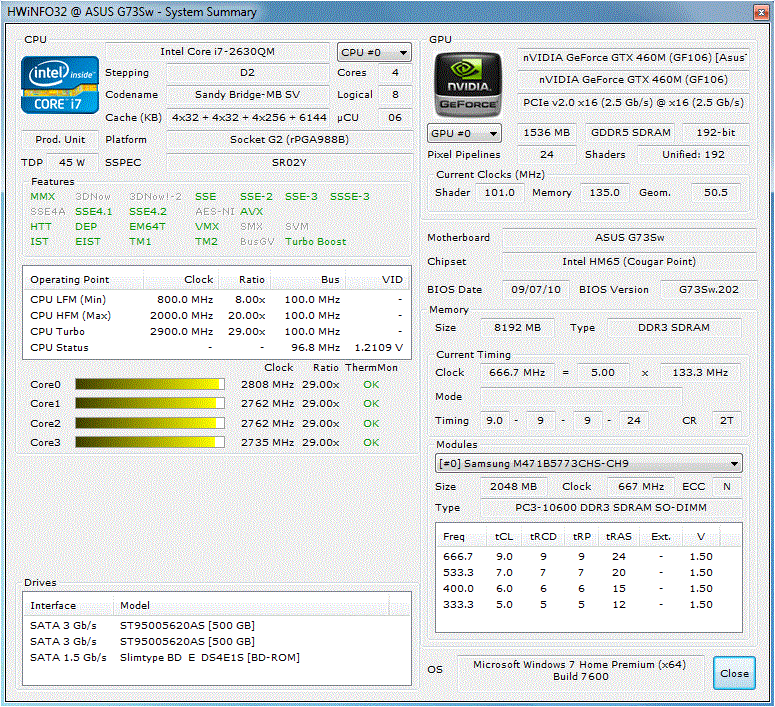The width and height of the screenshot is (775, 707).
Task: Click the Sandy Bridge-MB SV codename field
Action: tap(248, 94)
